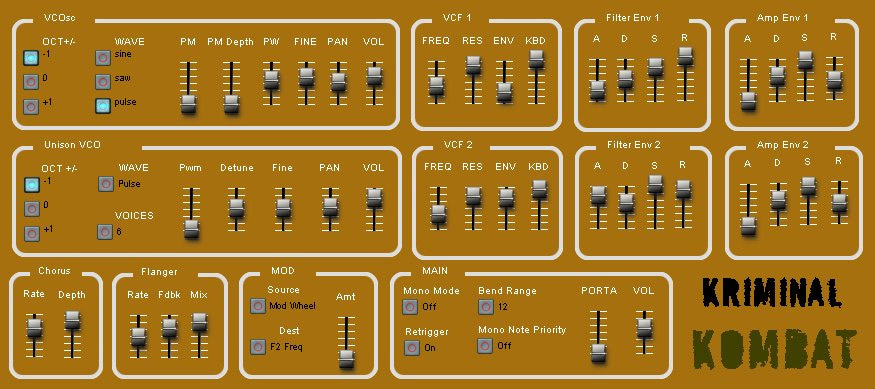Click the VCF 2 FREQ slider
Screen dimensions: 875x389
coord(439,214)
